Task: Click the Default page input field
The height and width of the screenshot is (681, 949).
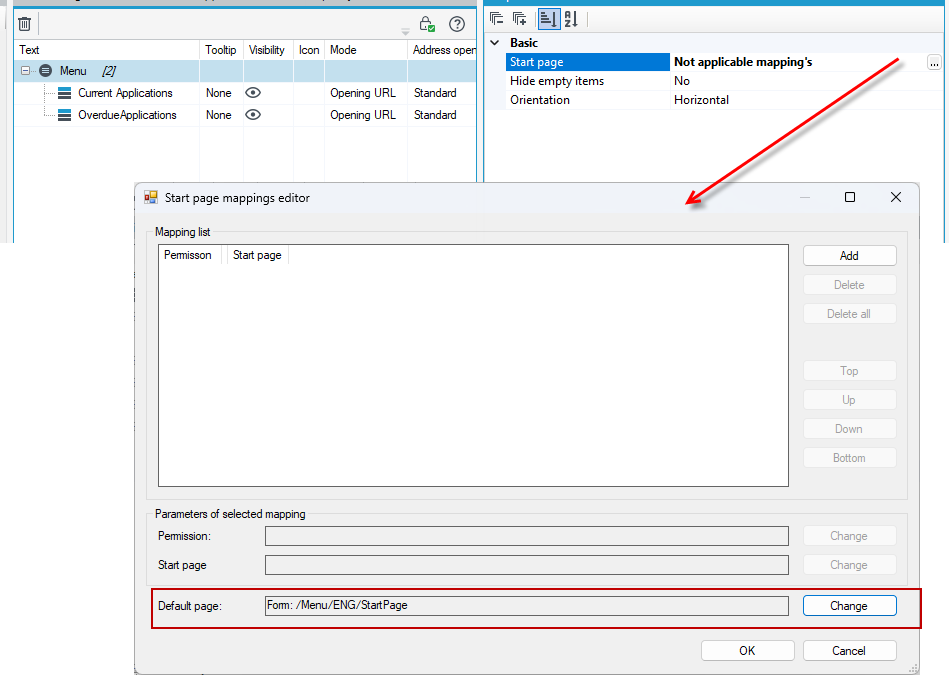Action: pos(527,605)
